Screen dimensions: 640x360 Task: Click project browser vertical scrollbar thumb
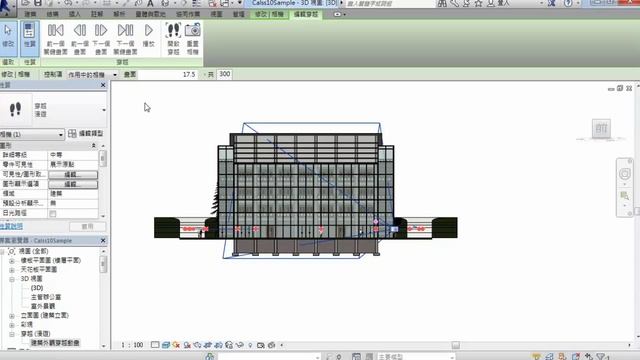pos(103,264)
